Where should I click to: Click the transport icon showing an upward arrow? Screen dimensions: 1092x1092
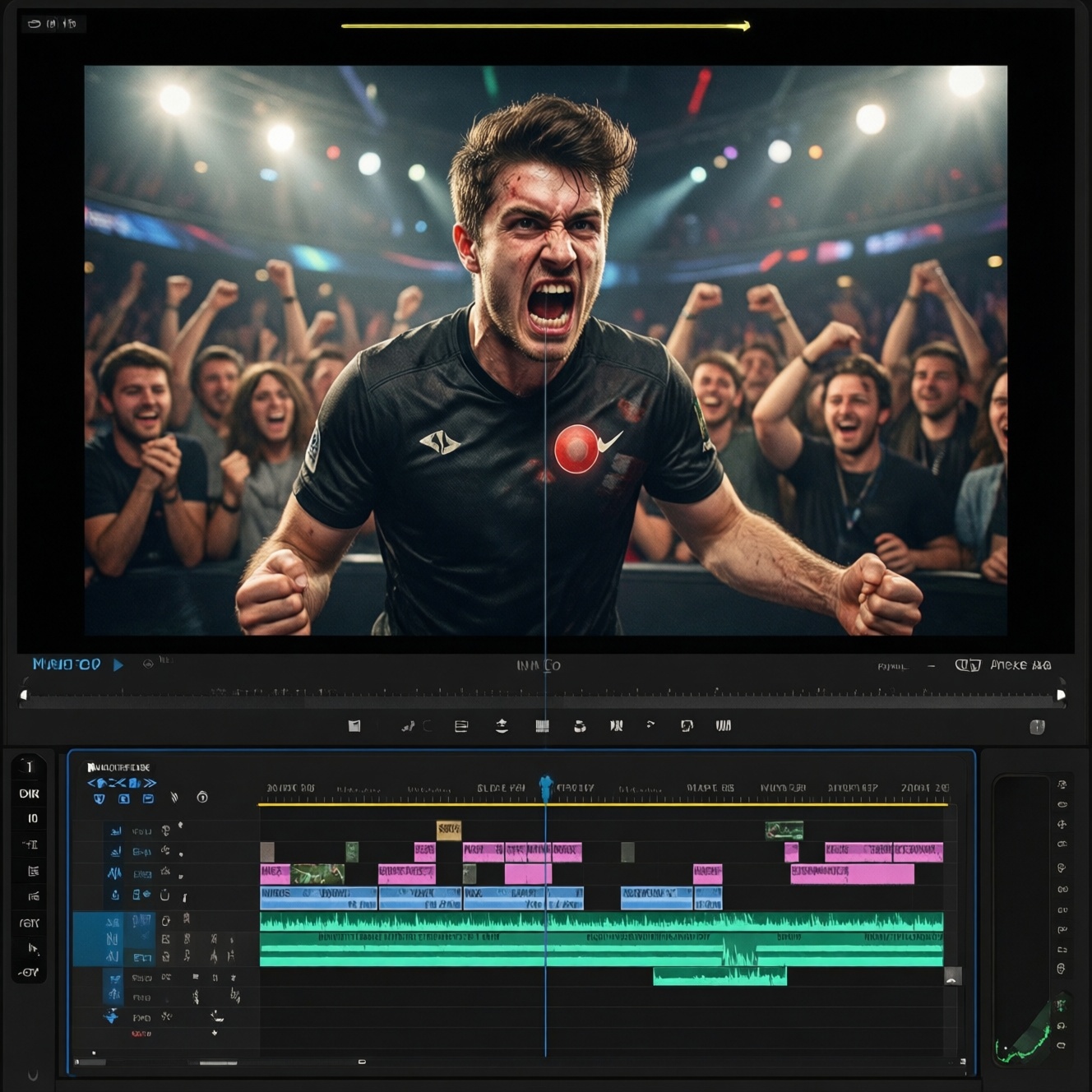click(x=502, y=726)
